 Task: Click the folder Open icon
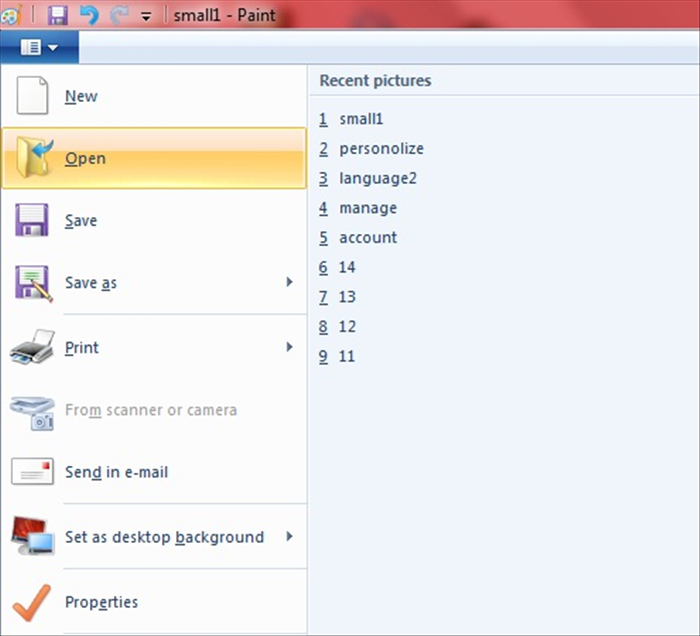(34, 158)
